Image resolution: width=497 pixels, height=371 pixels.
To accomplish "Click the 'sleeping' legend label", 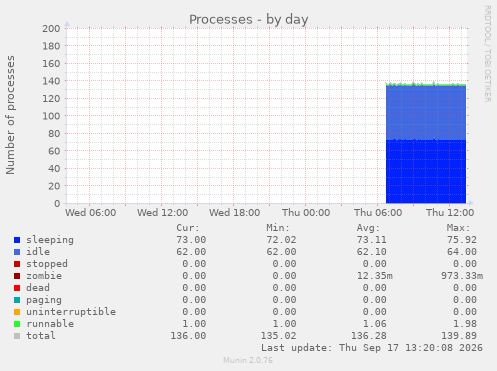I will pos(50,240).
